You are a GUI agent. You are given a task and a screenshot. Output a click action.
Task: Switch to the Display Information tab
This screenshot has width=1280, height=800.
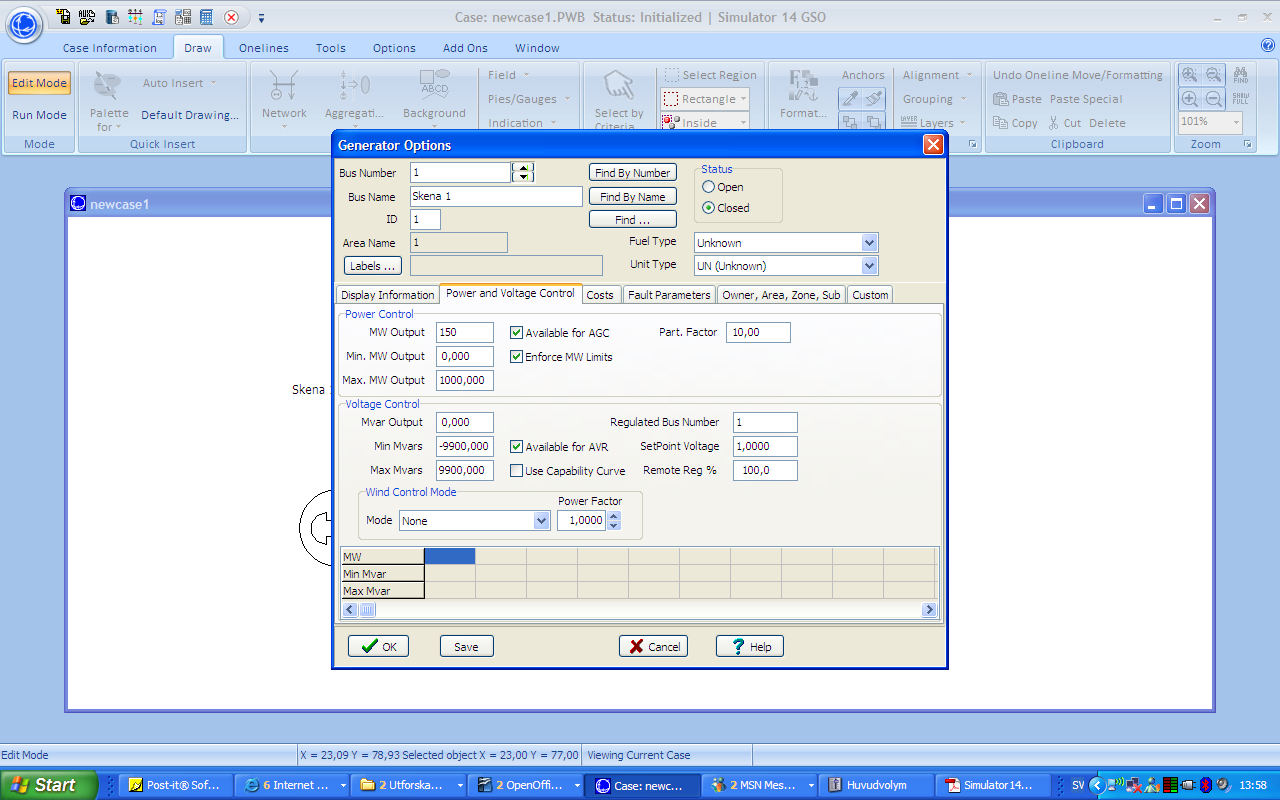click(x=388, y=295)
